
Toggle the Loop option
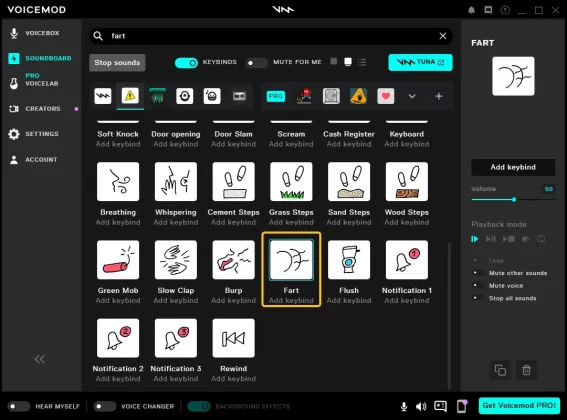pos(478,260)
